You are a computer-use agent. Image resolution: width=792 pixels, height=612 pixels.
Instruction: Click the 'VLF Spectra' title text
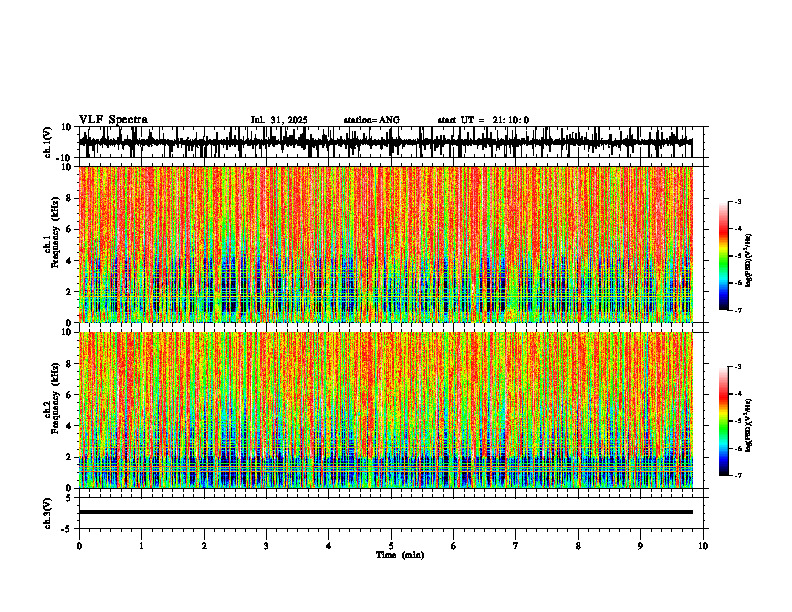(x=113, y=120)
